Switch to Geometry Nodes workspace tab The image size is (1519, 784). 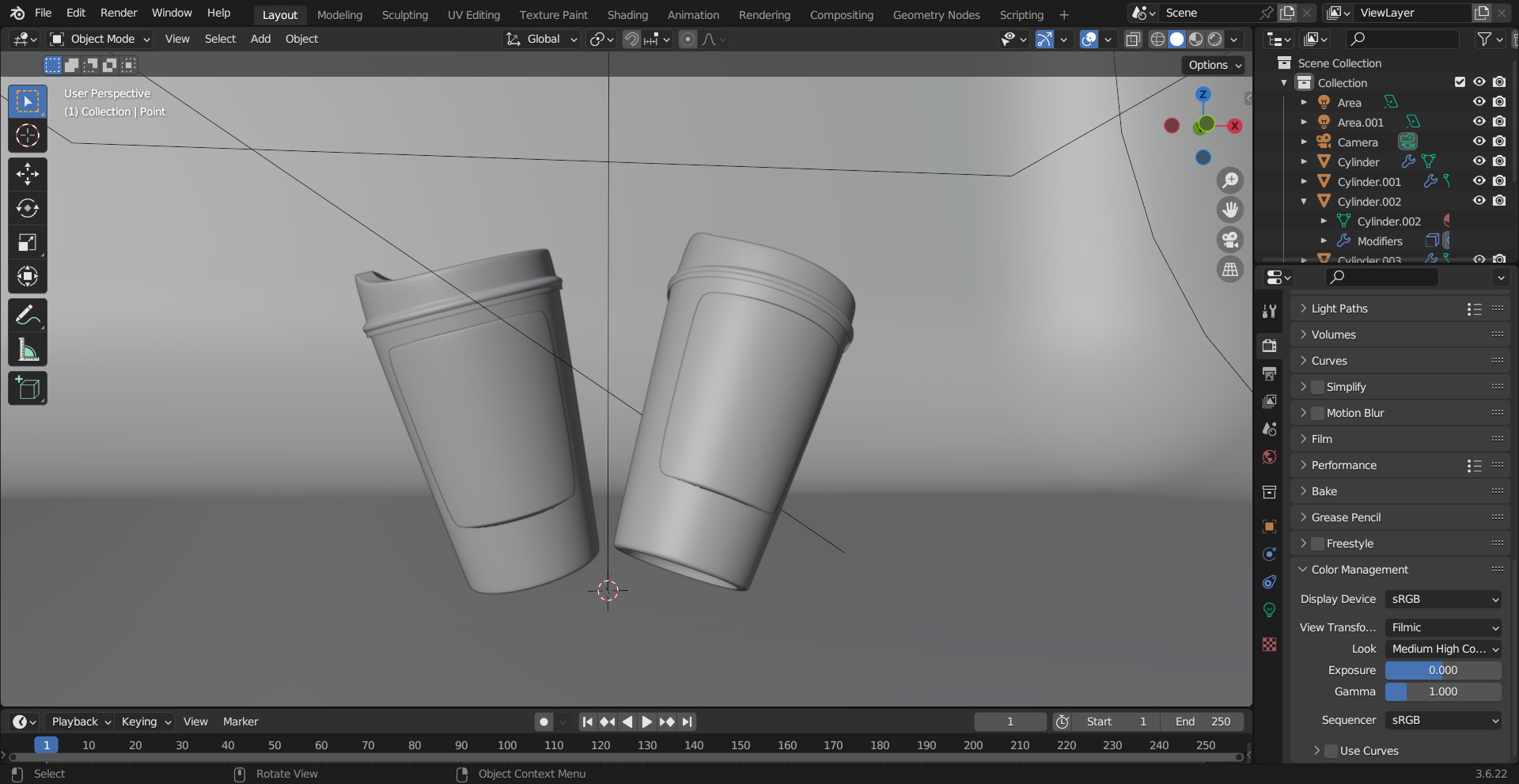(x=936, y=14)
